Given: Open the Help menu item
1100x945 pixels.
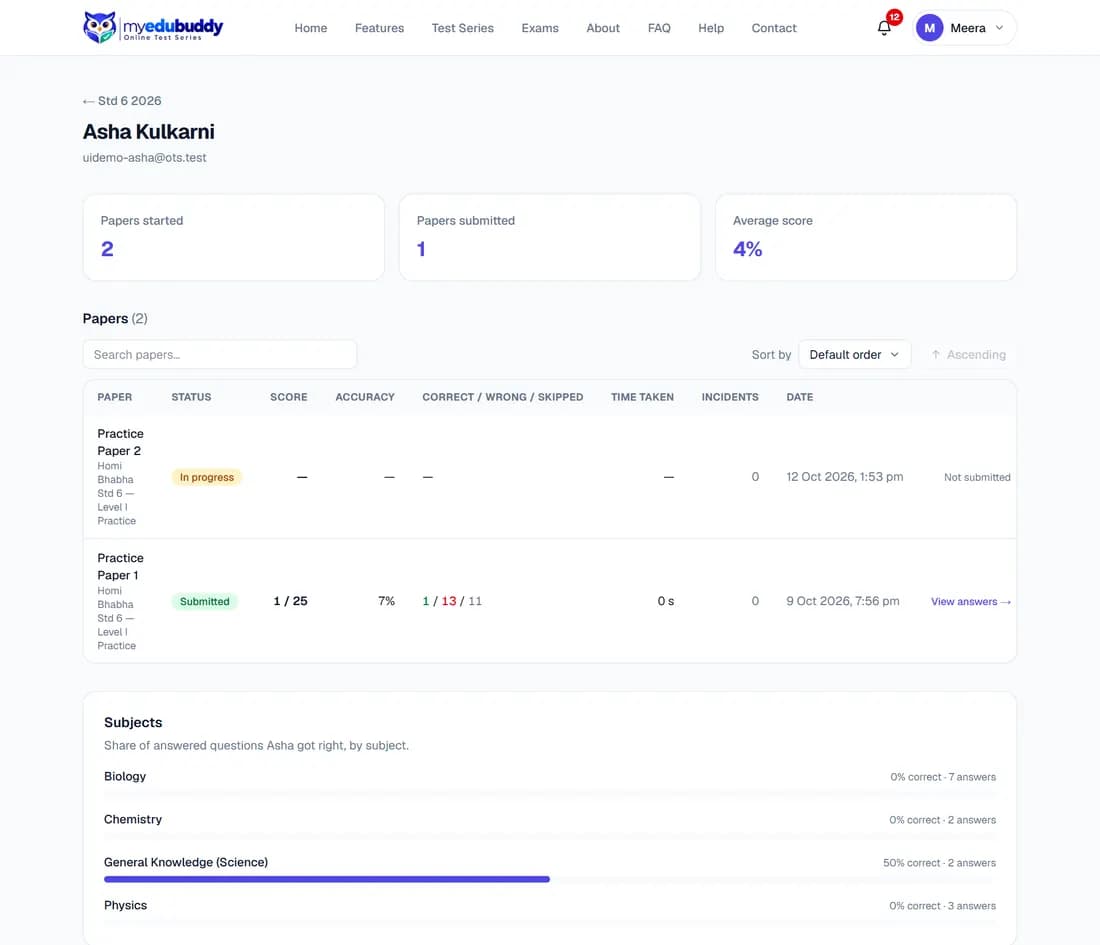Looking at the screenshot, I should (x=711, y=28).
